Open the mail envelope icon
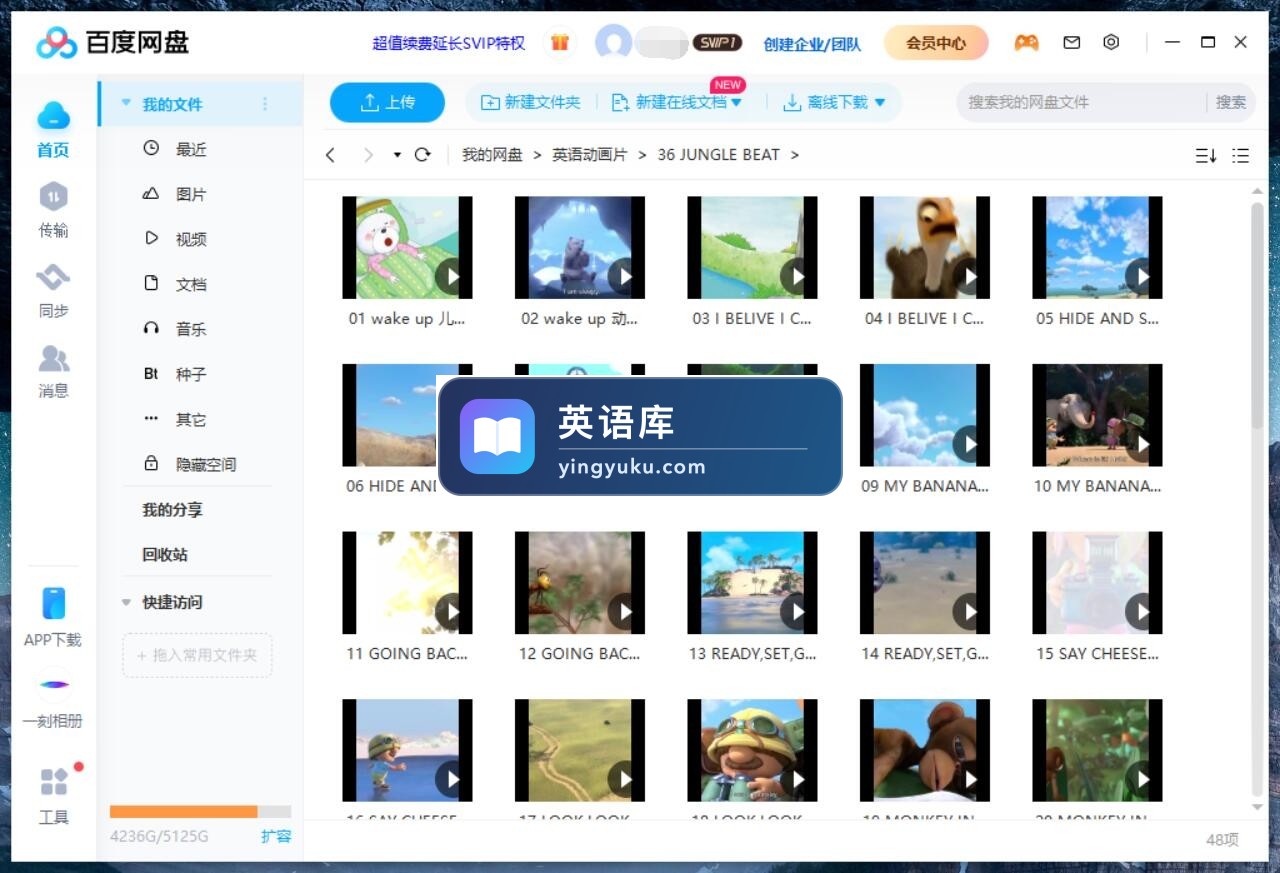The height and width of the screenshot is (873, 1280). (x=1072, y=43)
